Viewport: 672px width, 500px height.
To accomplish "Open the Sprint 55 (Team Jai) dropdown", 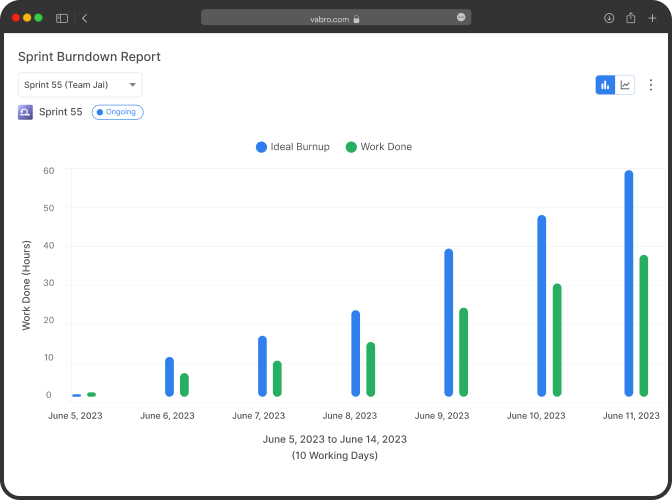I will pyautogui.click(x=80, y=85).
